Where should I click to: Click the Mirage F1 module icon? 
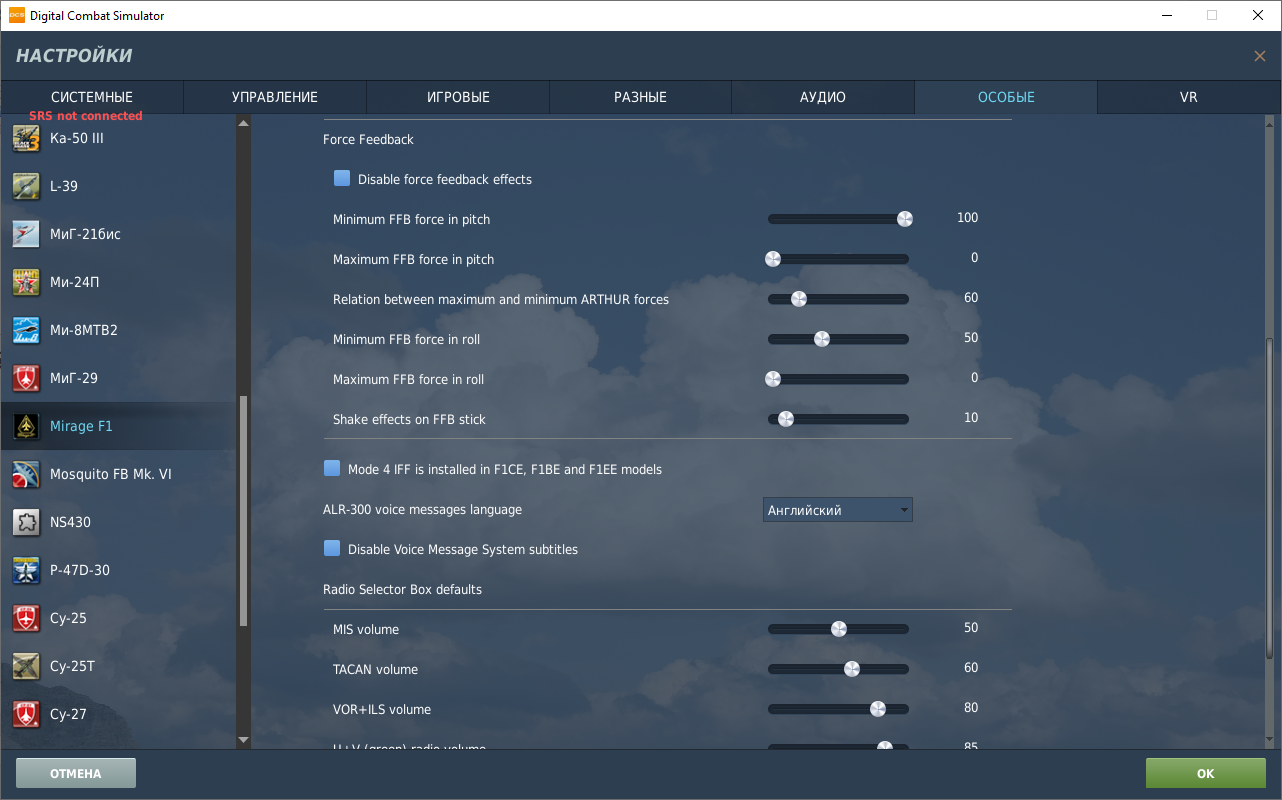(x=26, y=426)
